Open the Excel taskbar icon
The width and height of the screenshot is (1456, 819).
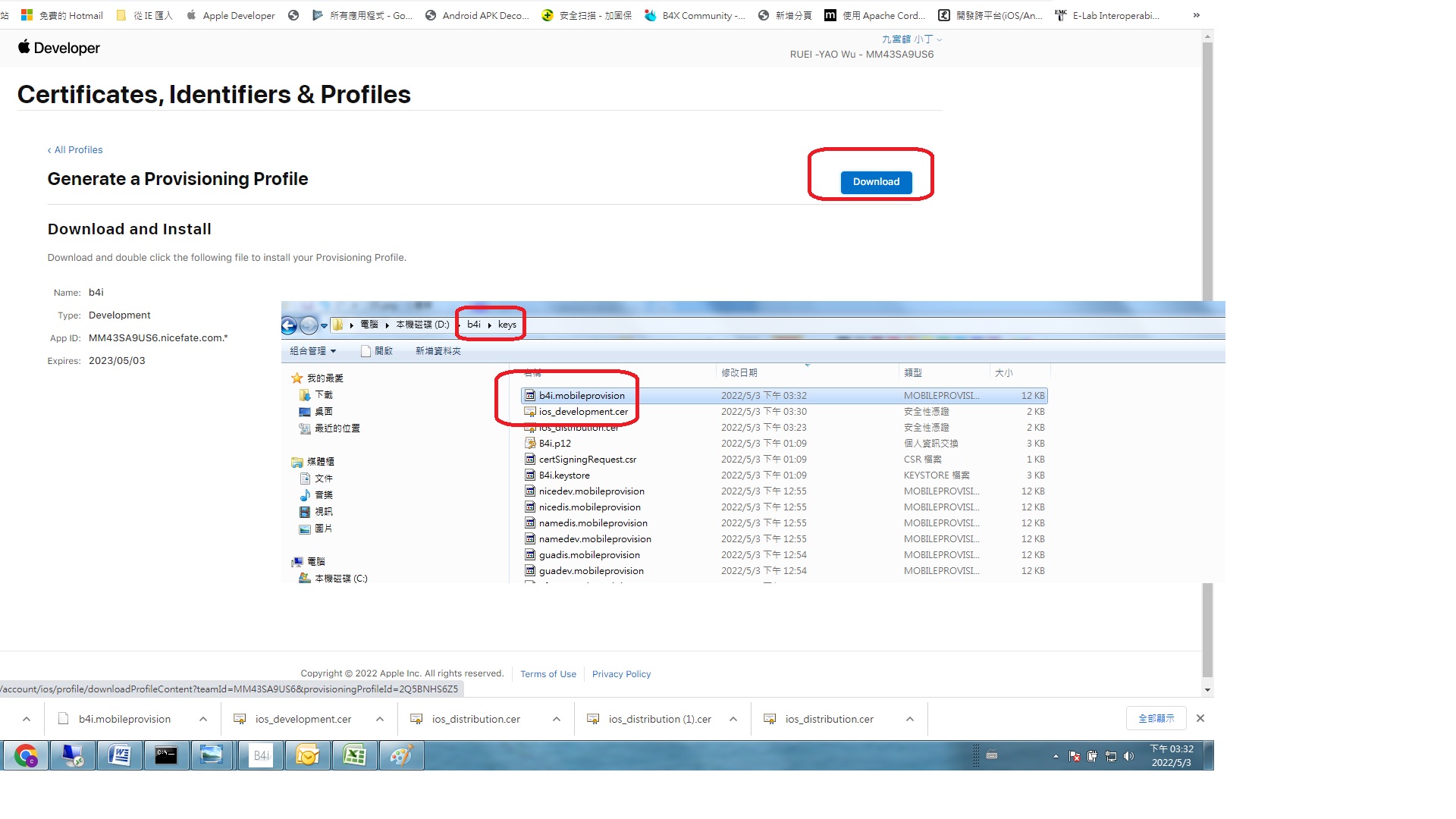[x=354, y=756]
